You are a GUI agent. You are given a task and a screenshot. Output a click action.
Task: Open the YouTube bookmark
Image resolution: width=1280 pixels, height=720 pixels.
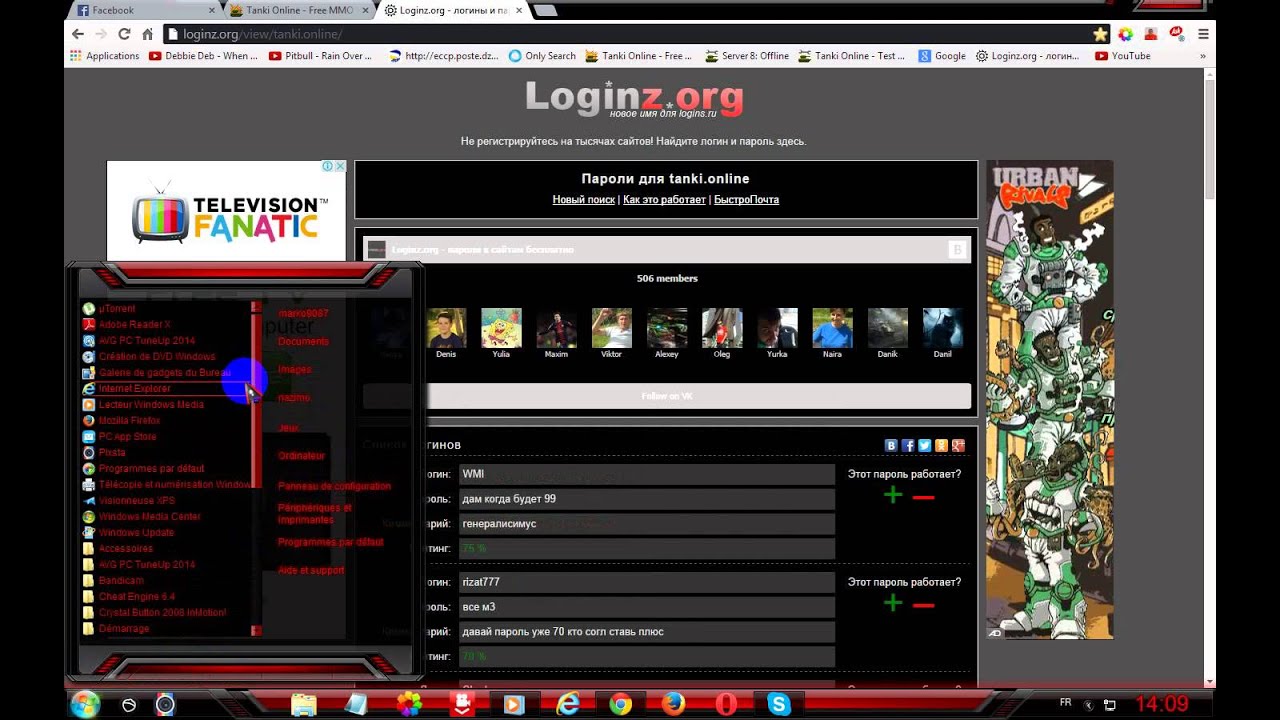click(1123, 56)
